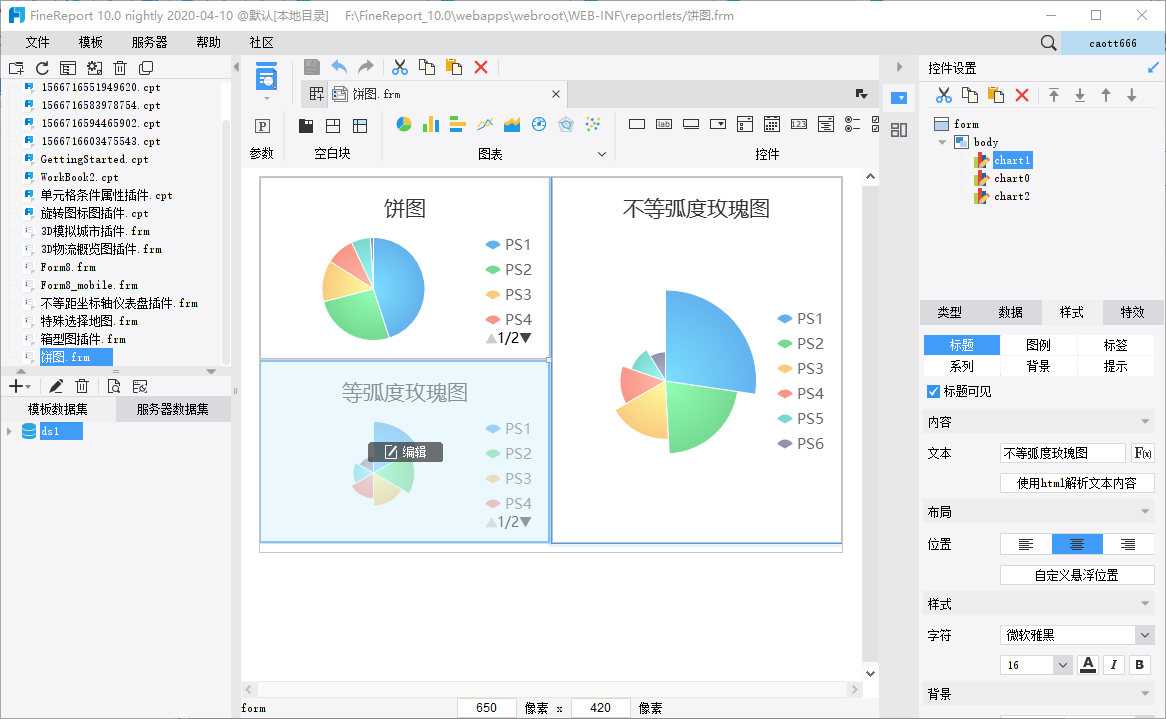Insert a pie chart from chart toolbar
Image resolution: width=1166 pixels, height=719 pixels.
(404, 124)
